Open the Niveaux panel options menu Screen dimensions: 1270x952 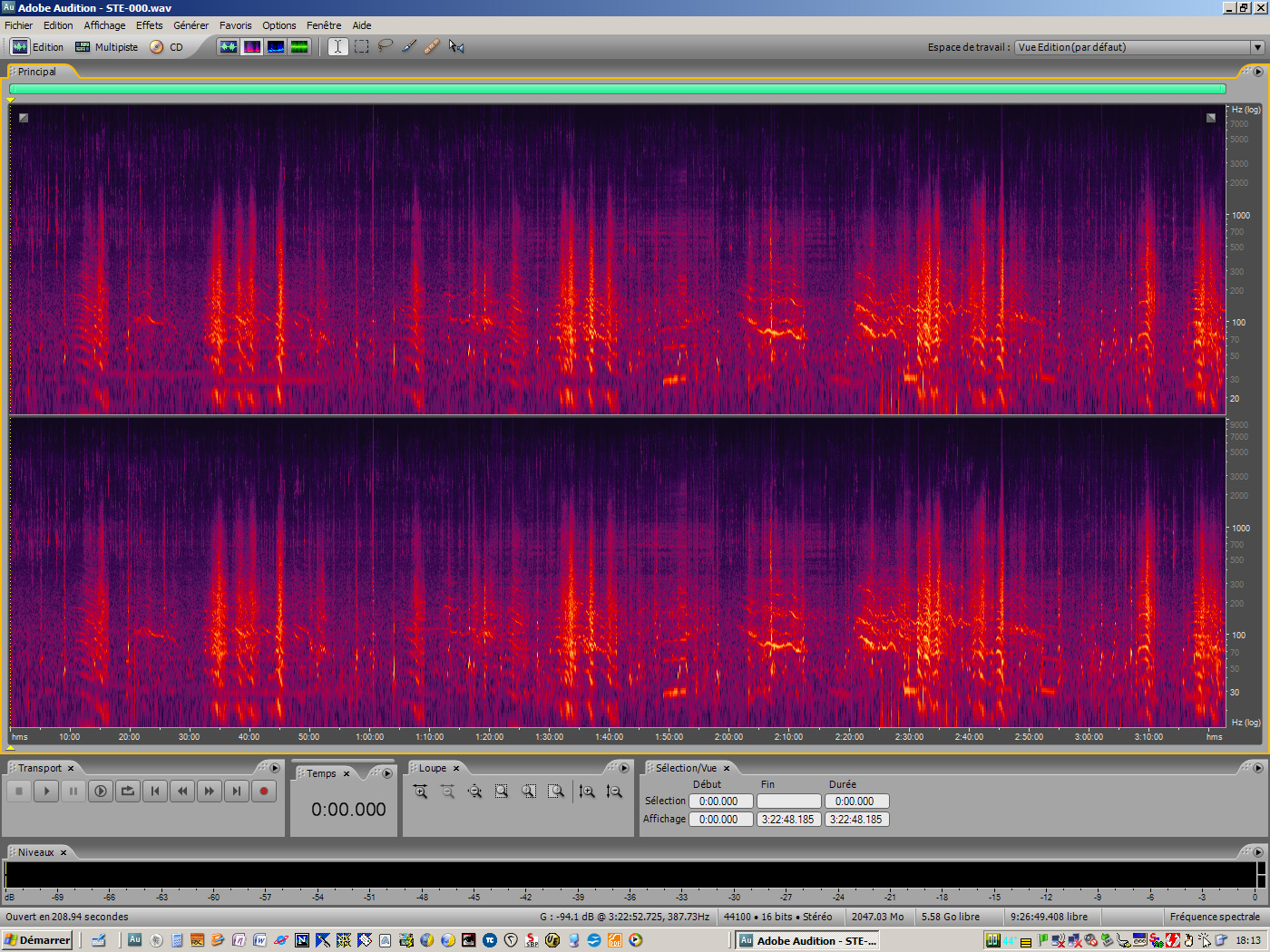pos(1257,852)
